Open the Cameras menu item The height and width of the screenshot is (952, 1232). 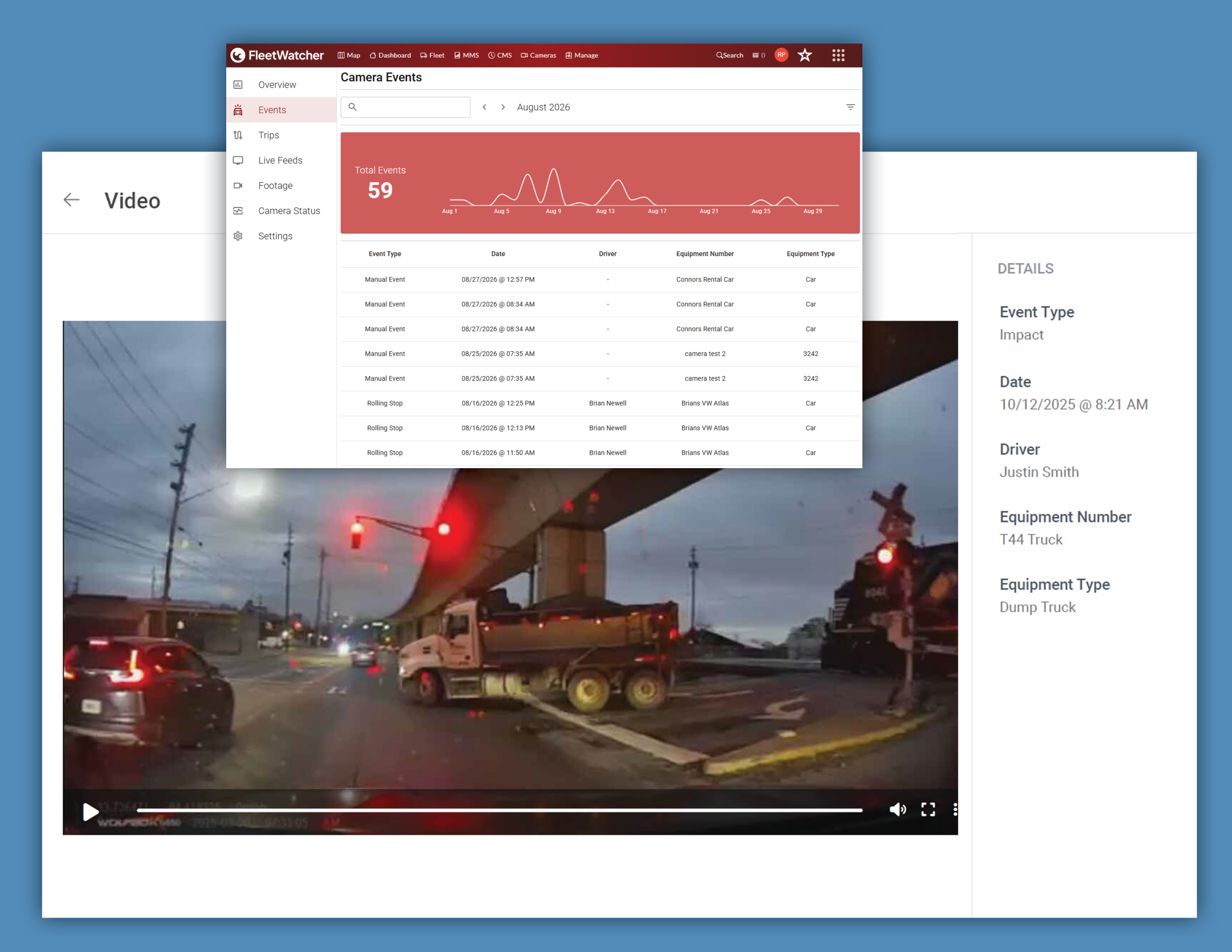click(x=538, y=55)
